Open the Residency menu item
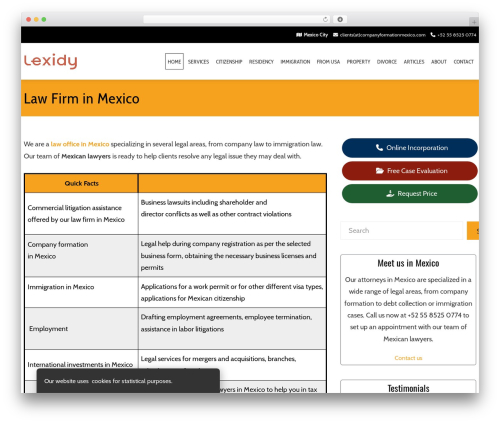 [x=261, y=62]
